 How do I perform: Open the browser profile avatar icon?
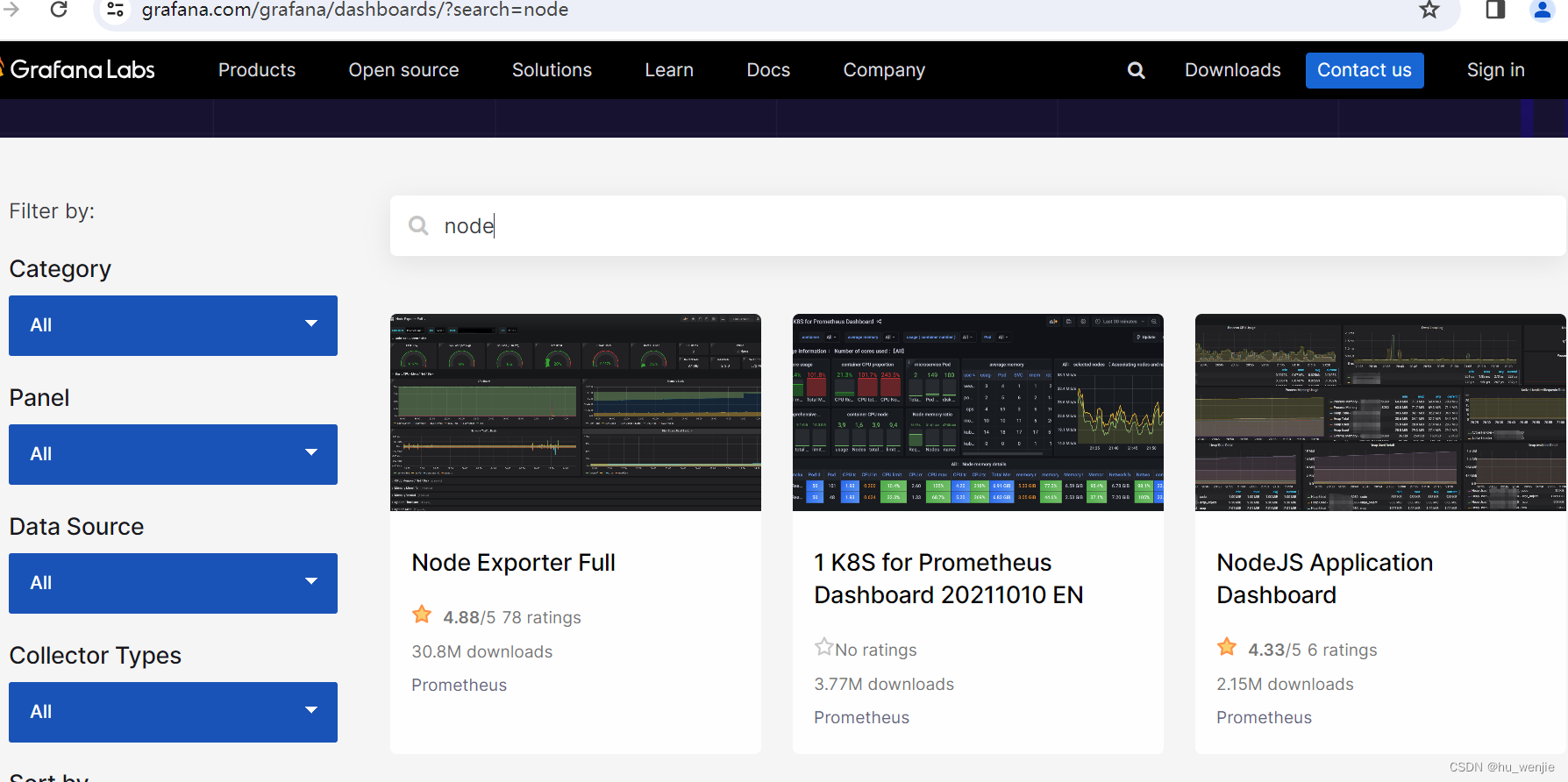pyautogui.click(x=1542, y=10)
